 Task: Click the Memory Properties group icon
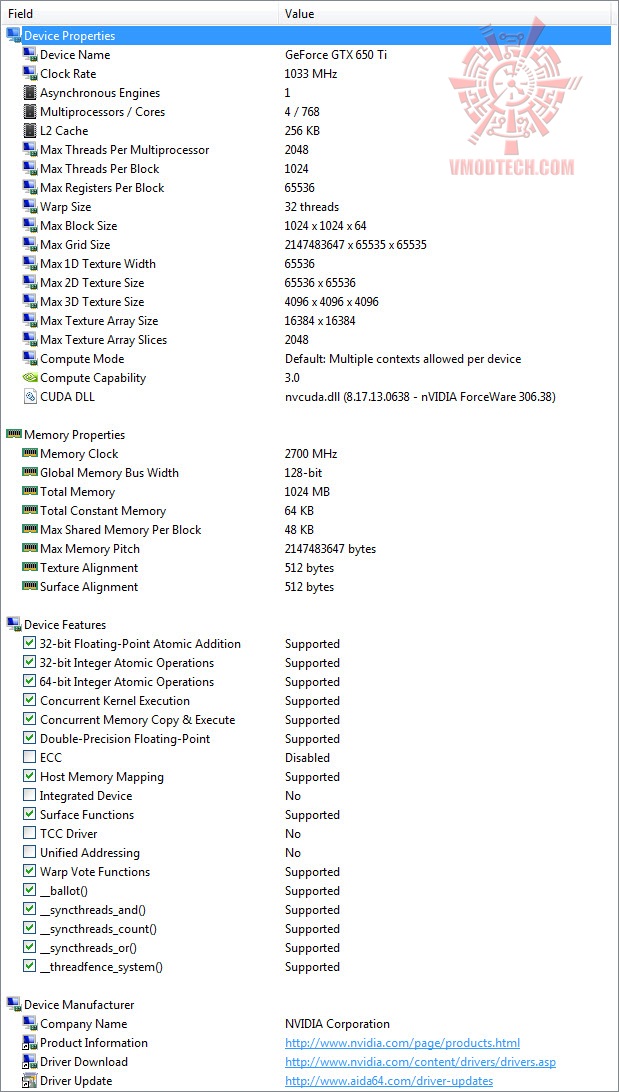click(13, 434)
